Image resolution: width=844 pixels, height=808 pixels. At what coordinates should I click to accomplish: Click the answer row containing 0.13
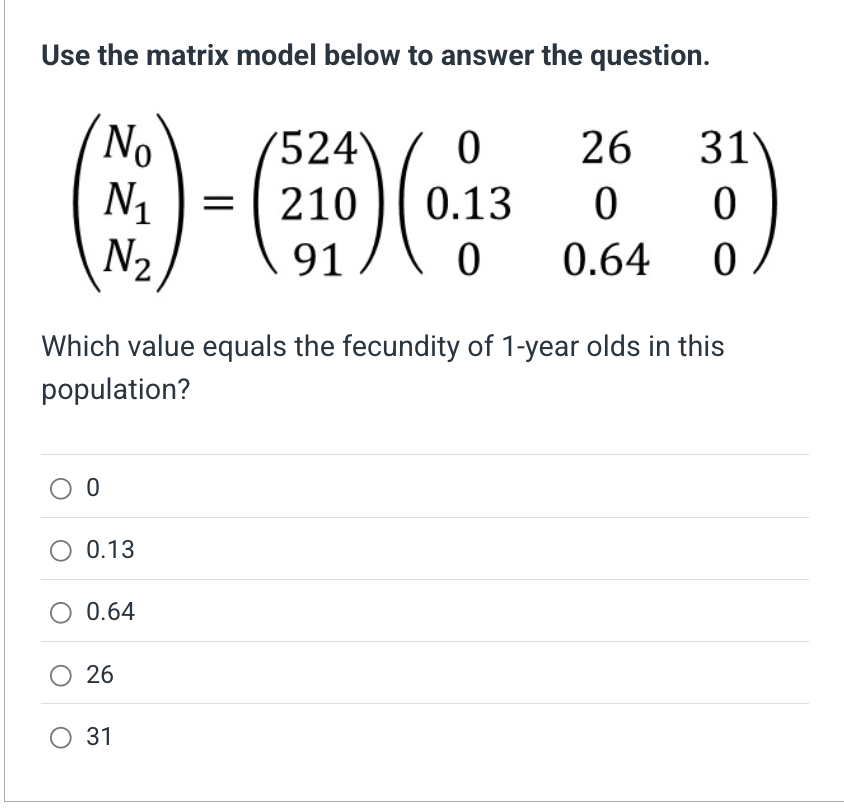(x=300, y=550)
